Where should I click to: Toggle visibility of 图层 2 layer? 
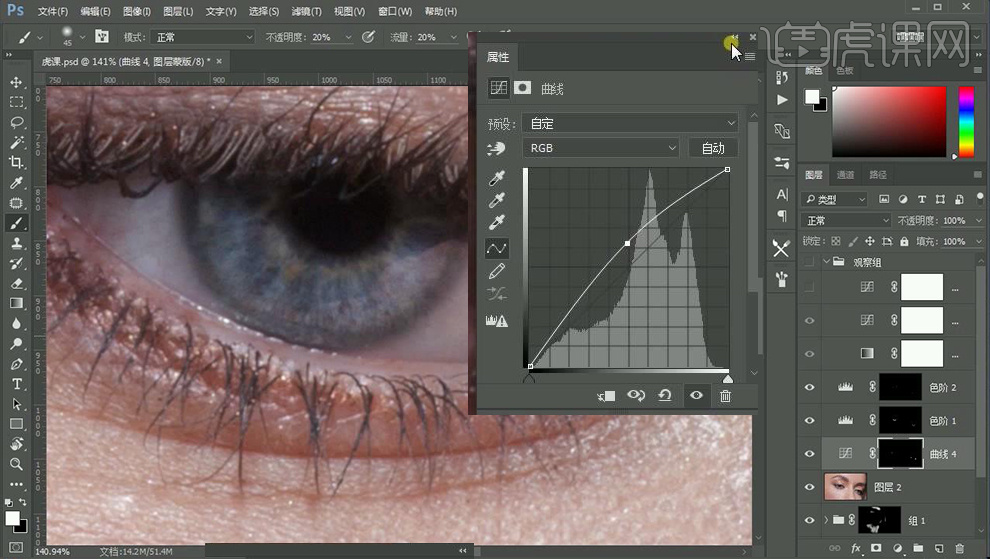[810, 487]
